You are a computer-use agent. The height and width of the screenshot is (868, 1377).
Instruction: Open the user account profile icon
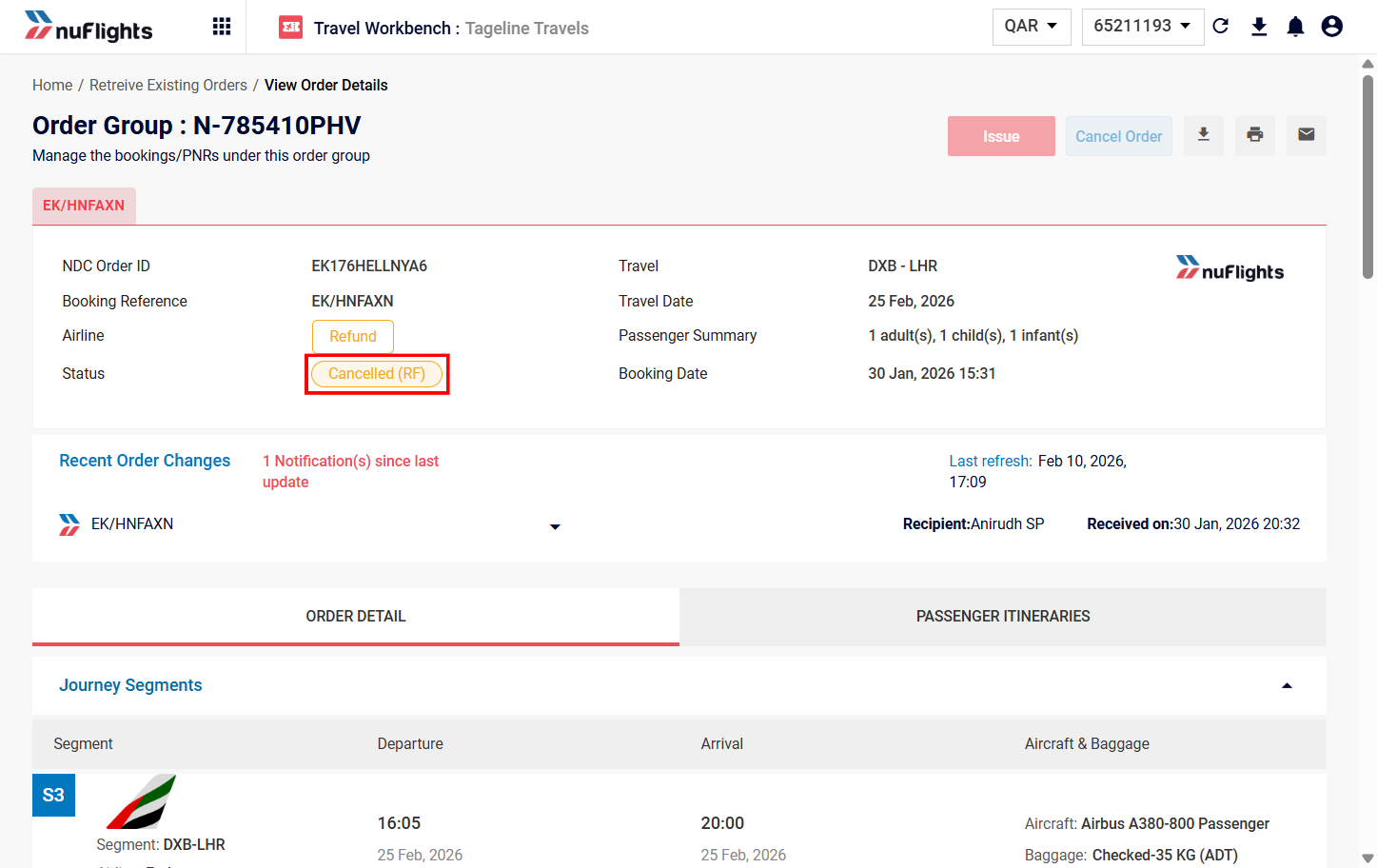tap(1332, 27)
